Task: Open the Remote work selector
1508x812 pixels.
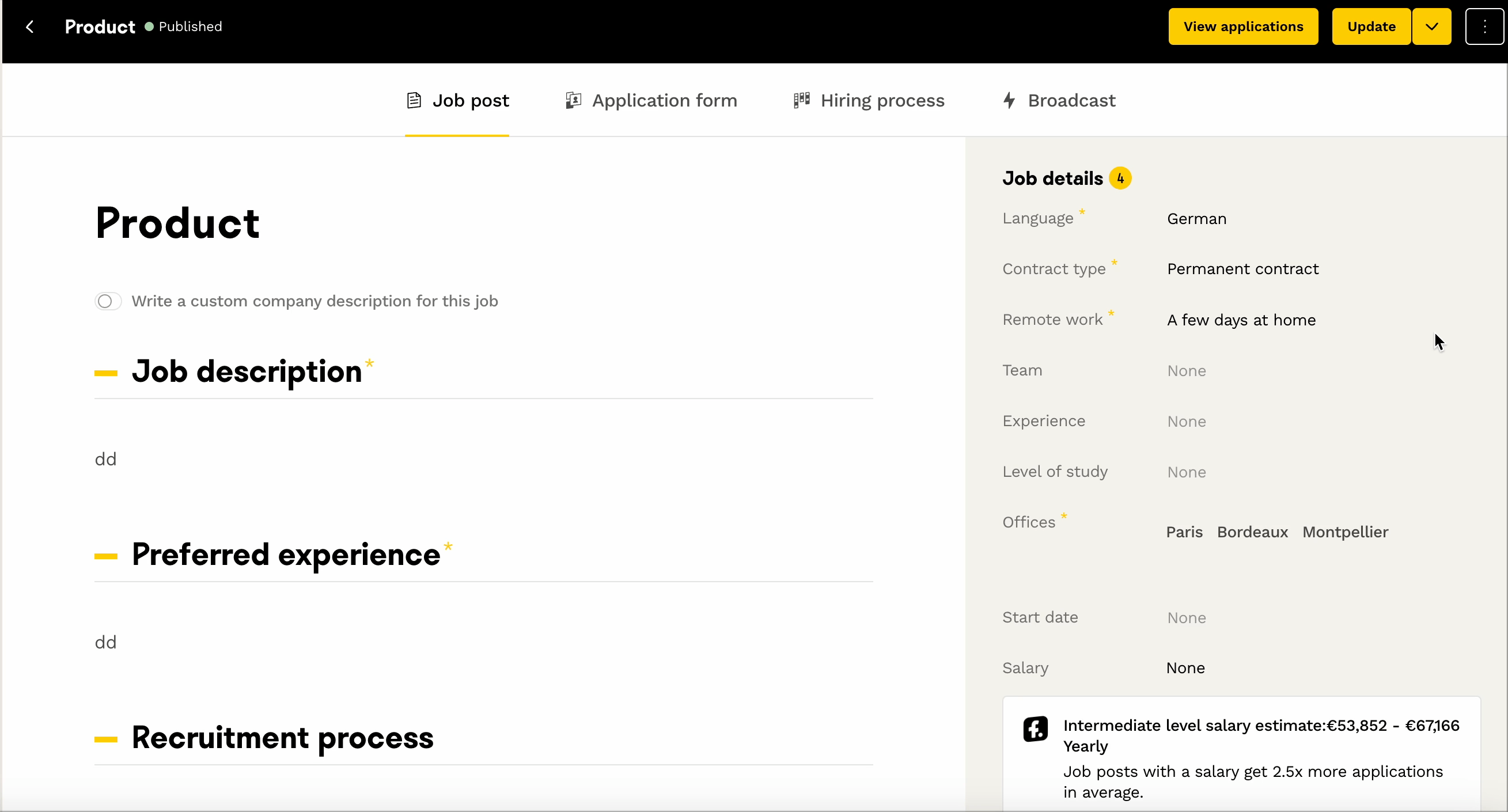Action: (1241, 320)
